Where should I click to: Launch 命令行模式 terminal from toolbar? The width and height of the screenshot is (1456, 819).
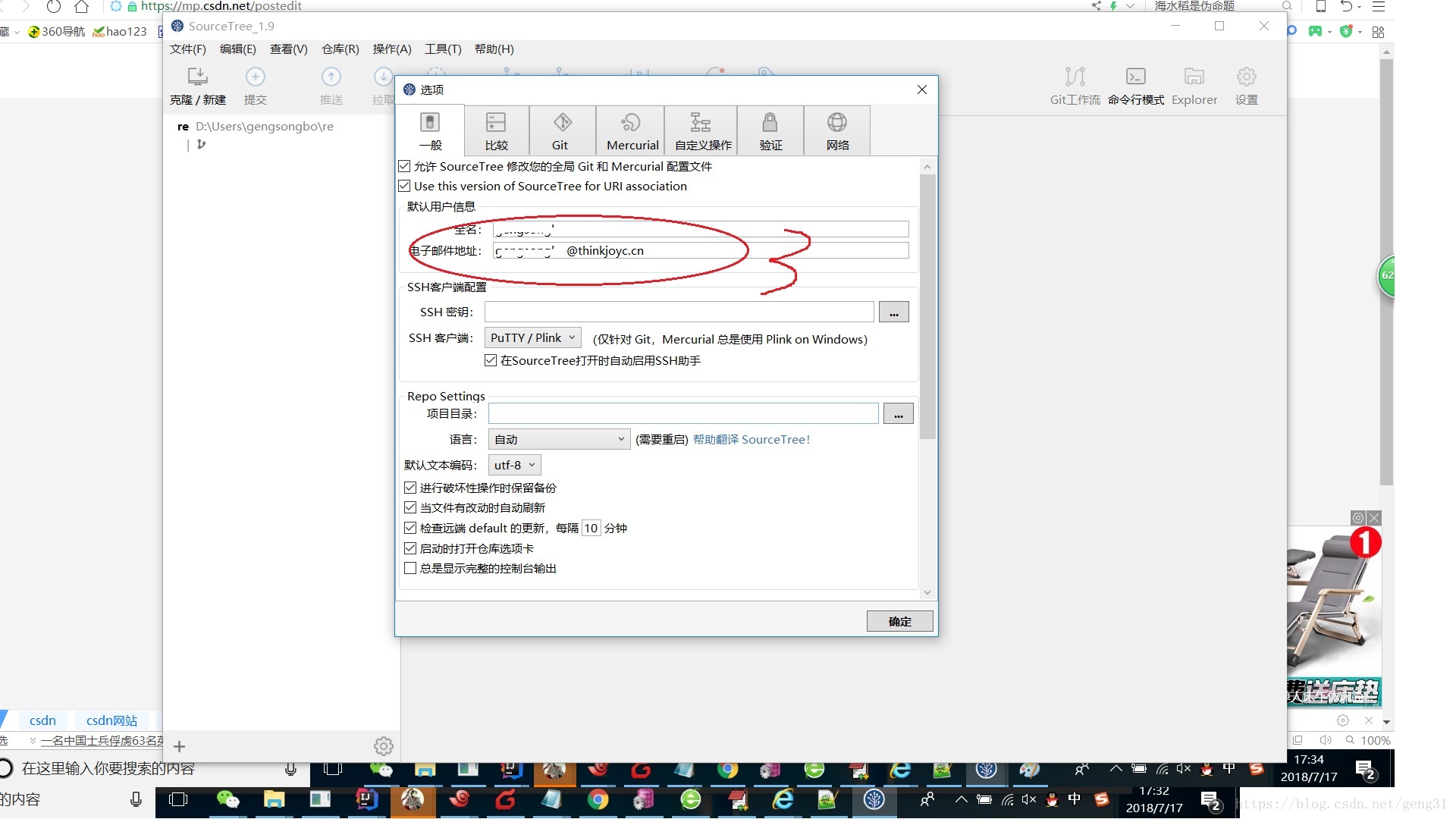click(1135, 86)
